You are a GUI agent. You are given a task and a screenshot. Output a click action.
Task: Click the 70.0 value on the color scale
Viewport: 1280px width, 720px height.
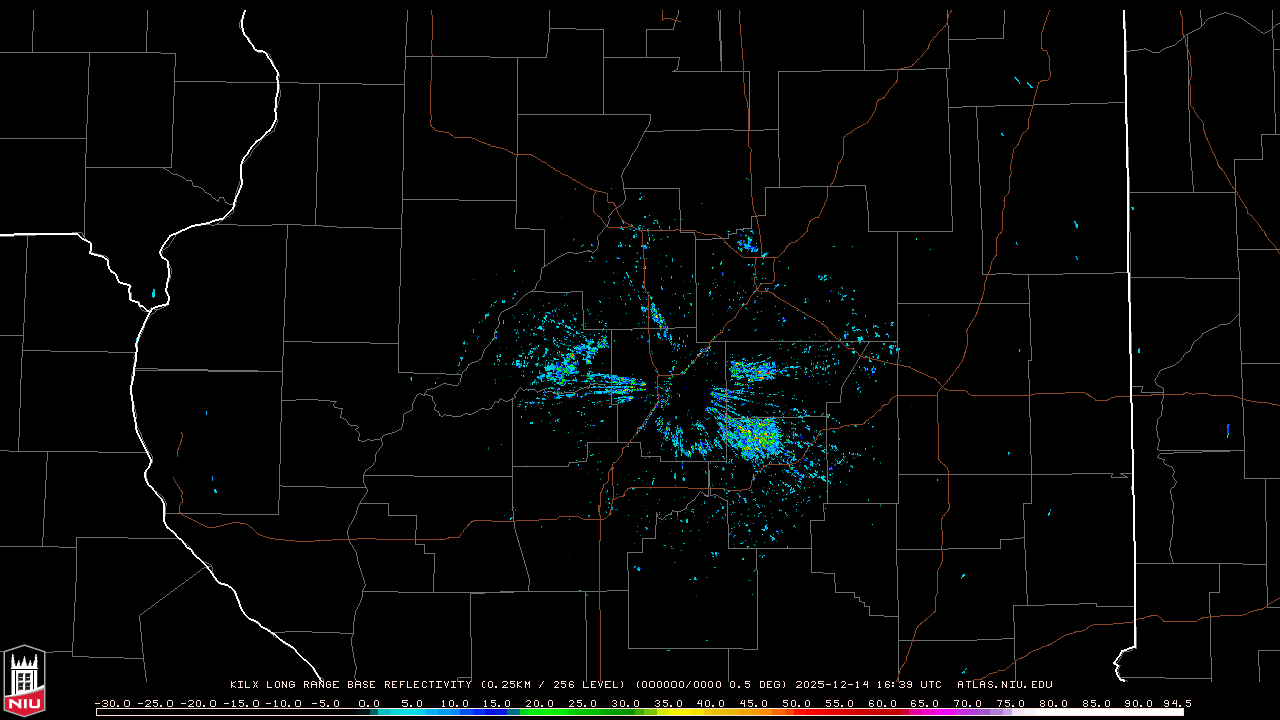967,703
